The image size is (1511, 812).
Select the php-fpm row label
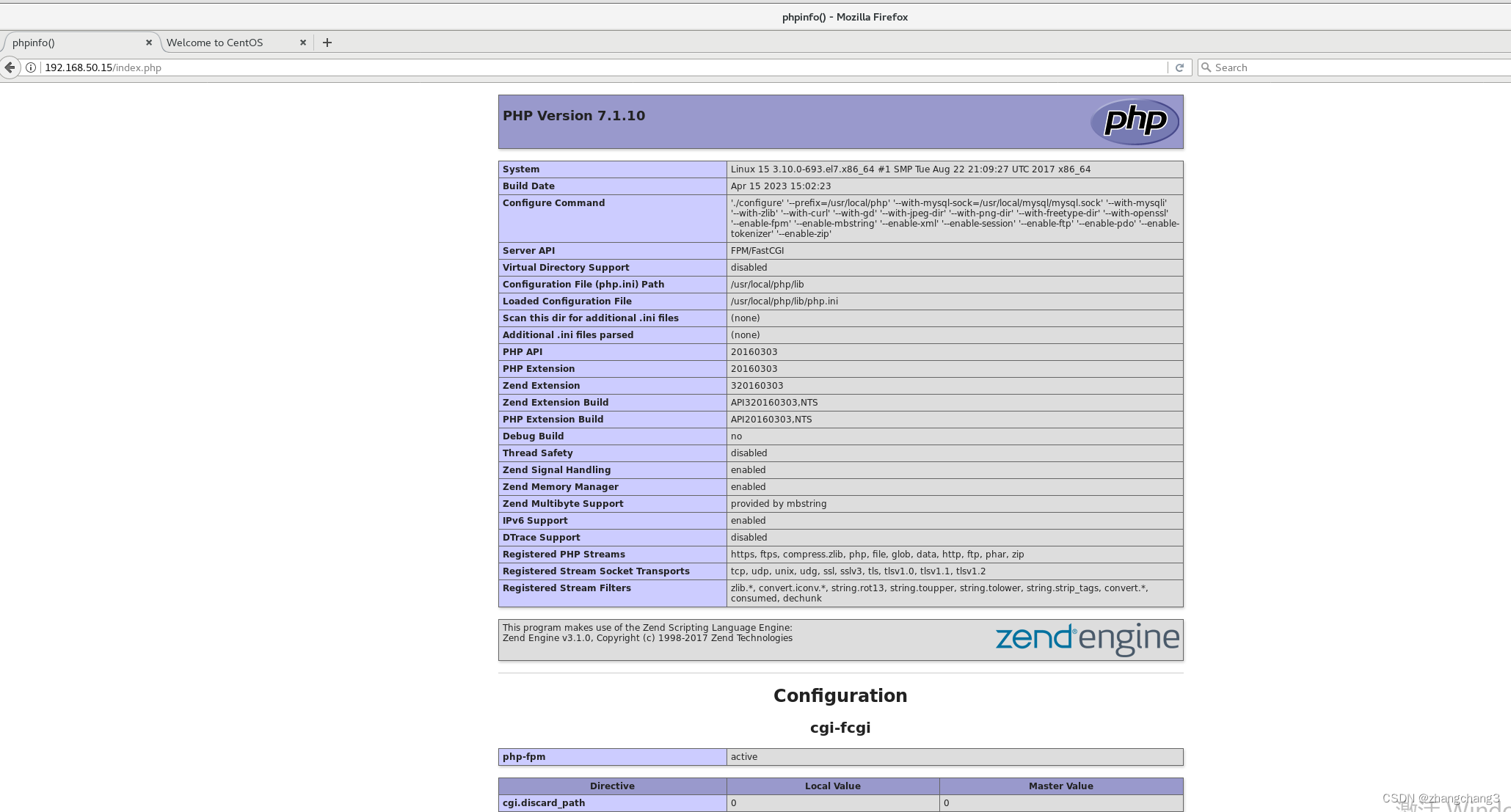click(x=524, y=757)
